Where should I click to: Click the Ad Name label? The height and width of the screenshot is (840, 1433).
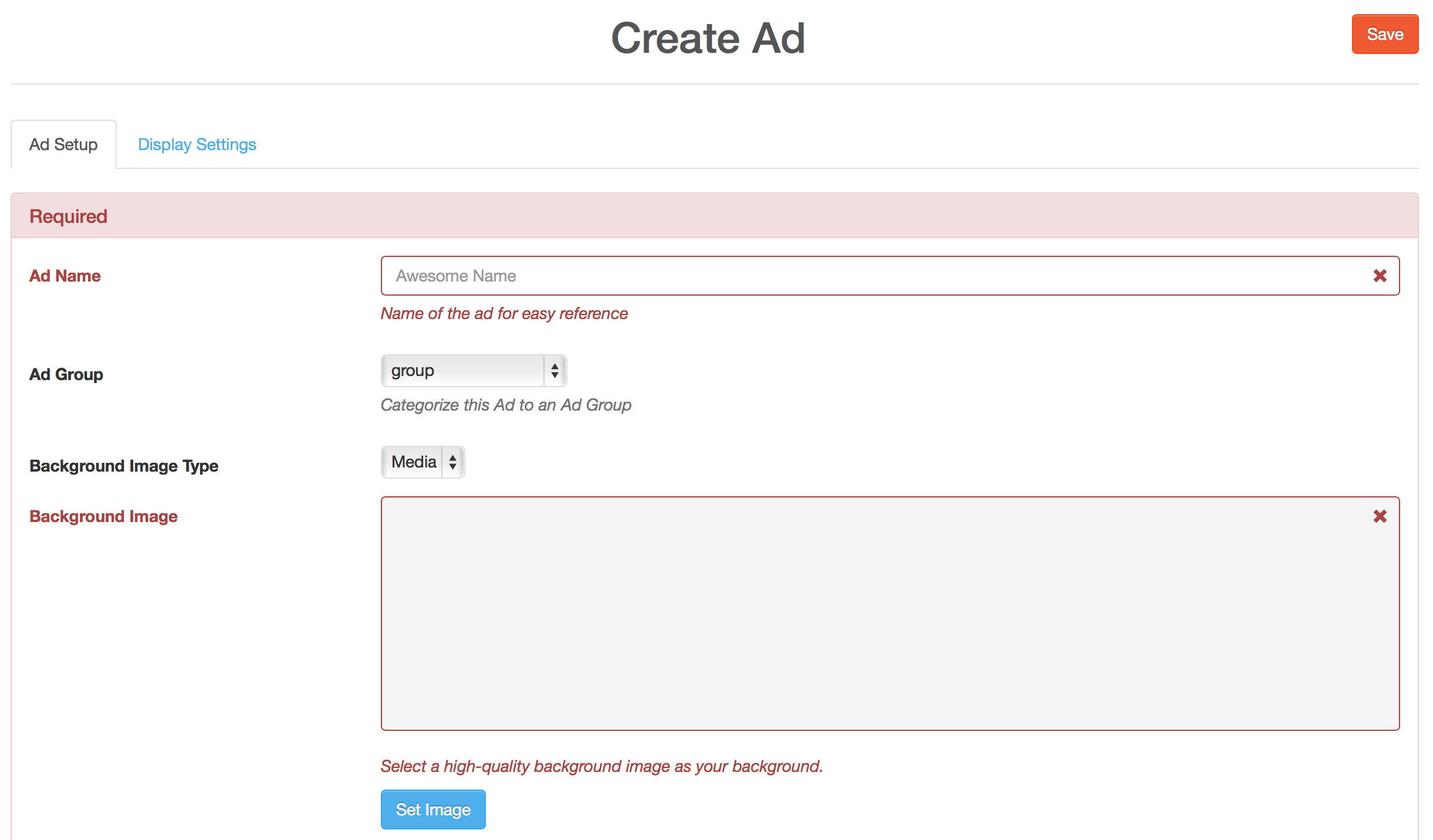65,276
